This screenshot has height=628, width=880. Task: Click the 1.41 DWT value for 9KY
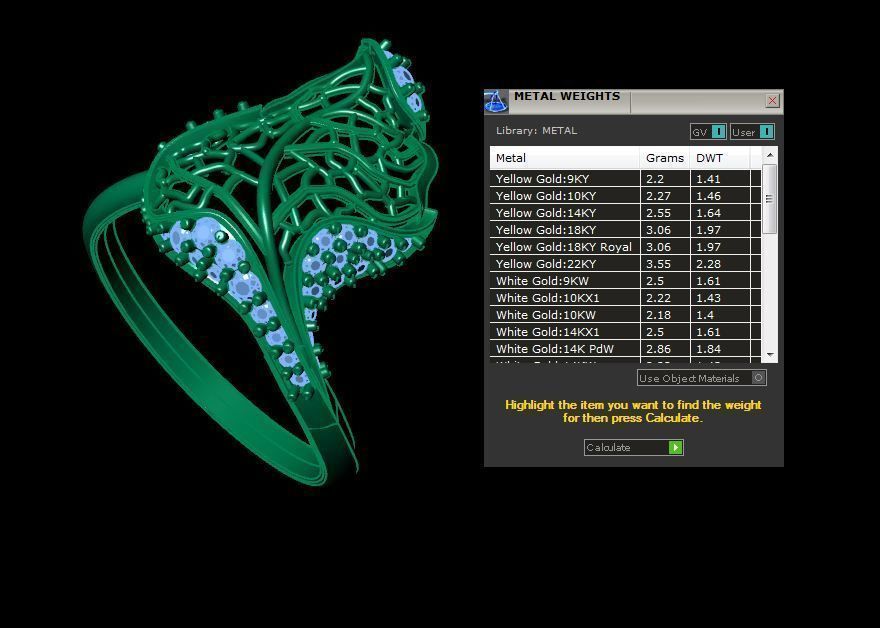click(x=708, y=179)
